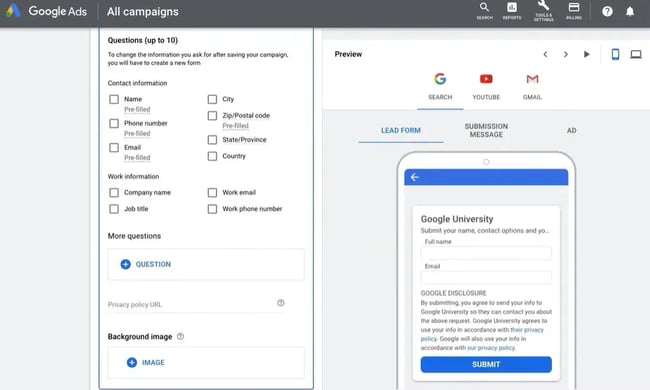Click the 'Questions (up to 10)' heading
The image size is (650, 390).
click(143, 40)
